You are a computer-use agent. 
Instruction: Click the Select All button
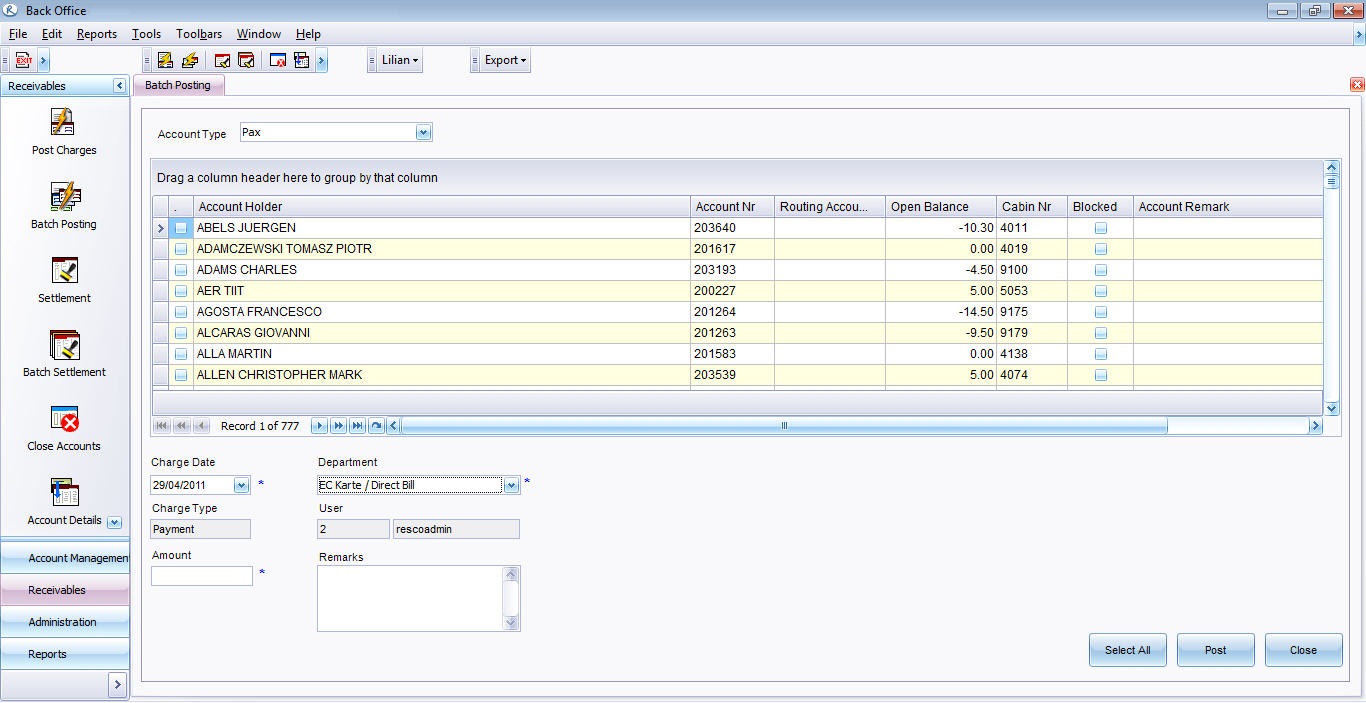click(x=1127, y=650)
